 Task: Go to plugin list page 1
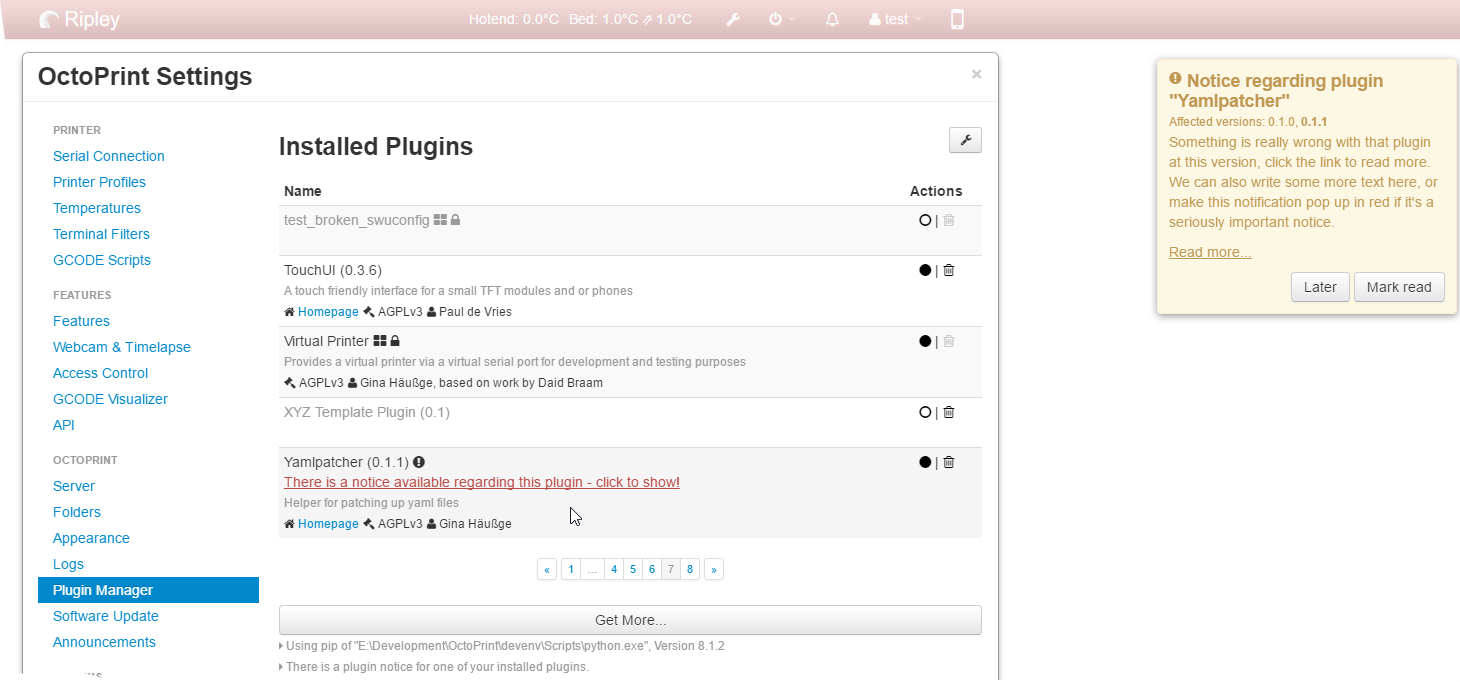coord(570,569)
